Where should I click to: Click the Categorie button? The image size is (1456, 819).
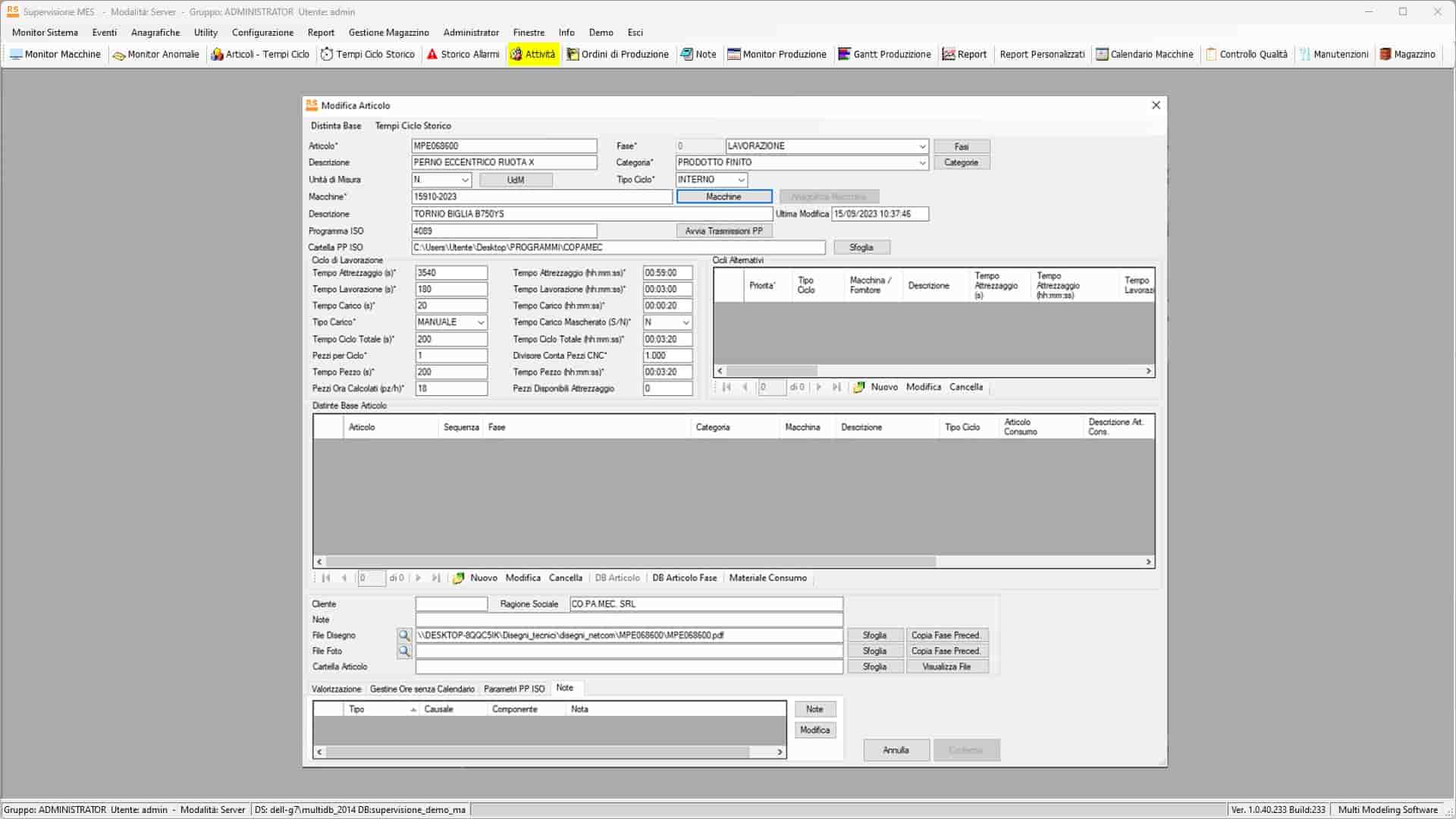tap(962, 163)
